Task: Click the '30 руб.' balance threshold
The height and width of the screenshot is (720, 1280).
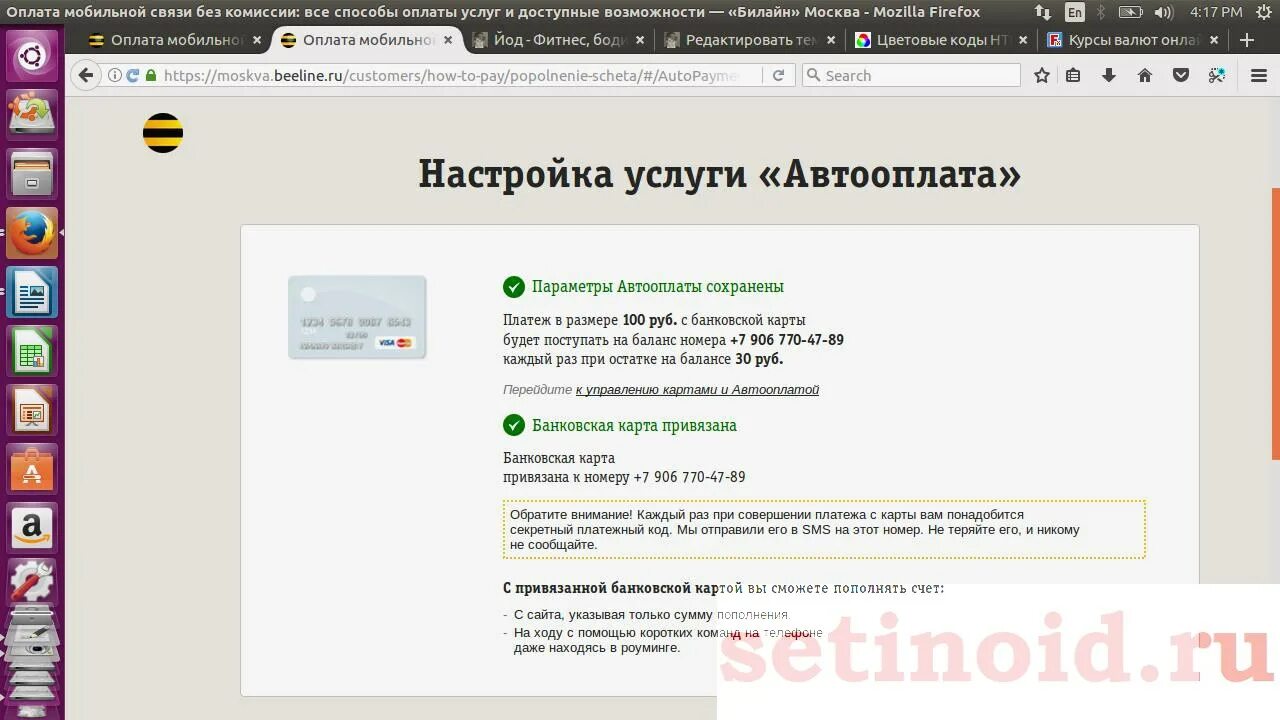Action: click(759, 359)
